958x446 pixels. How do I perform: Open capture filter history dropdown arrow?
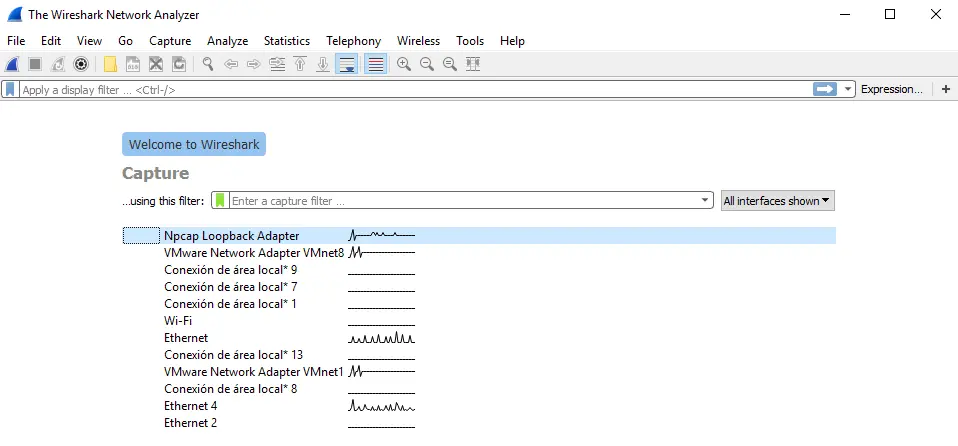[x=705, y=200]
